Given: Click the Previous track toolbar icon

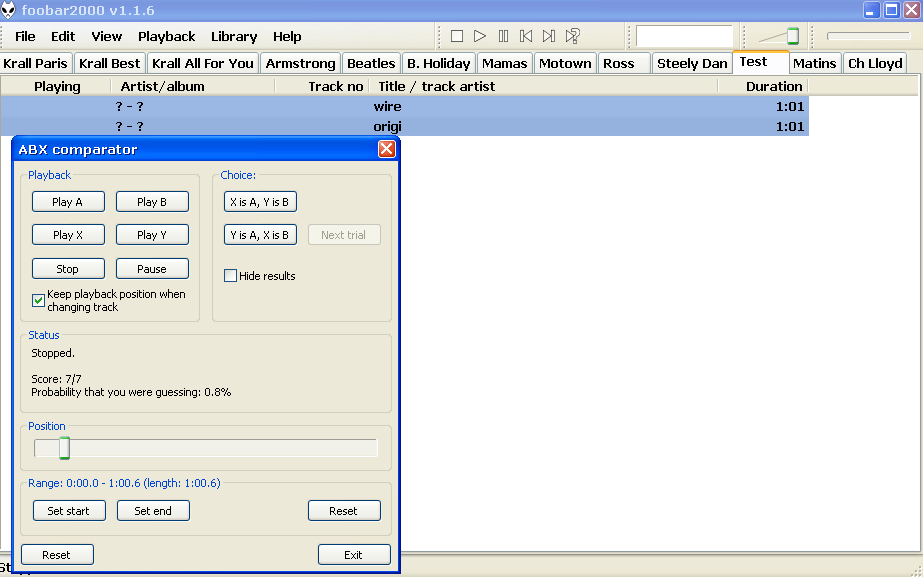Looking at the screenshot, I should click(x=526, y=37).
